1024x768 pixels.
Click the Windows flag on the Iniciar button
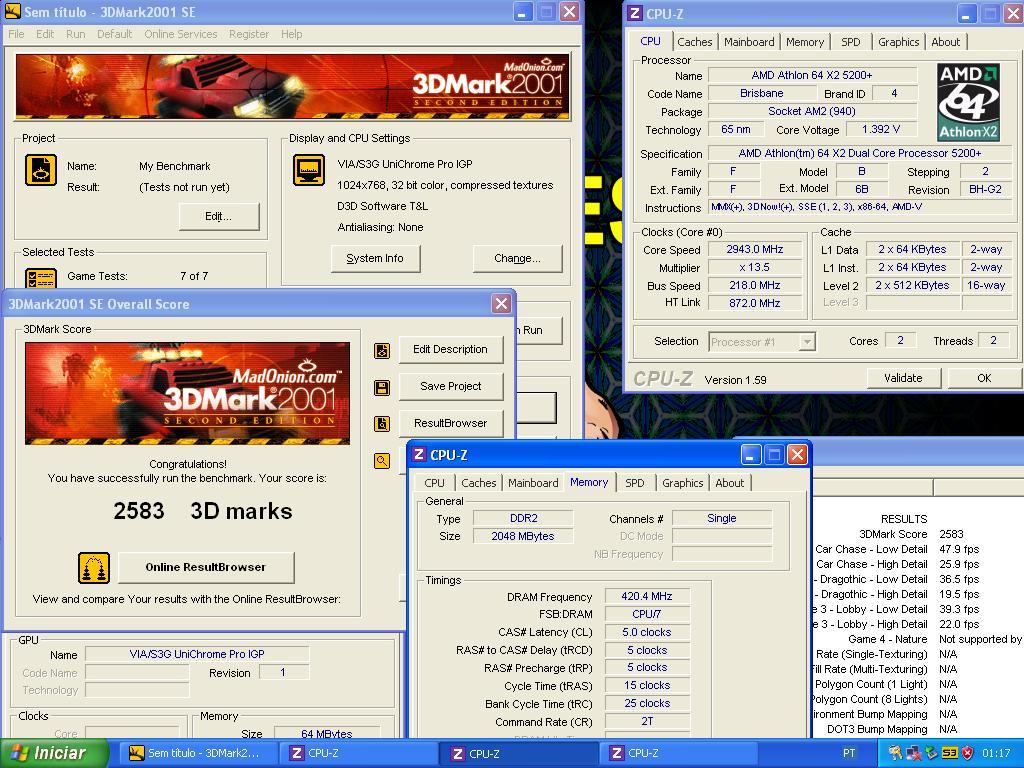point(20,753)
